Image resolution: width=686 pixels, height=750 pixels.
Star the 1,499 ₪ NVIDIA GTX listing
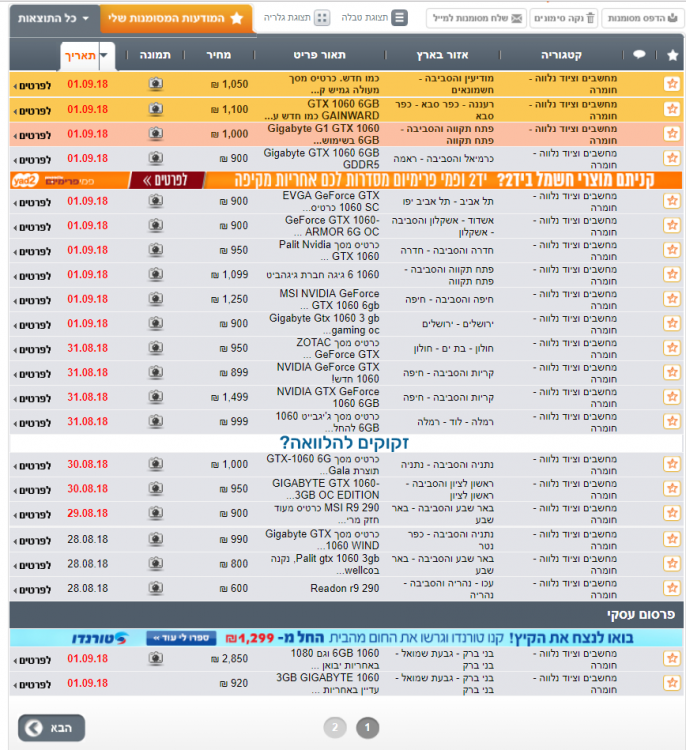pyautogui.click(x=672, y=397)
